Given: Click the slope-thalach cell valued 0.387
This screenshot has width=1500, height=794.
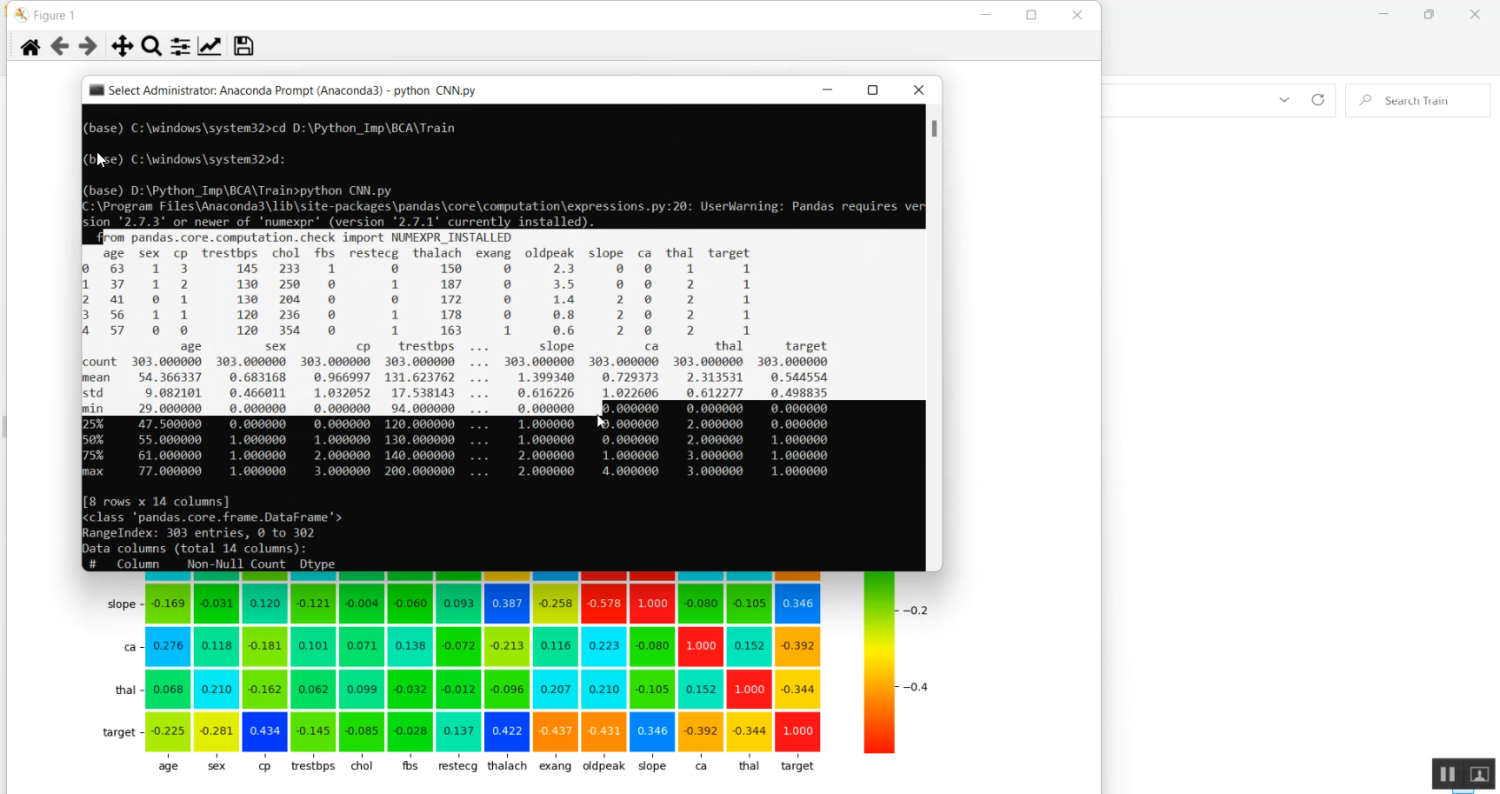Looking at the screenshot, I should 506,604.
